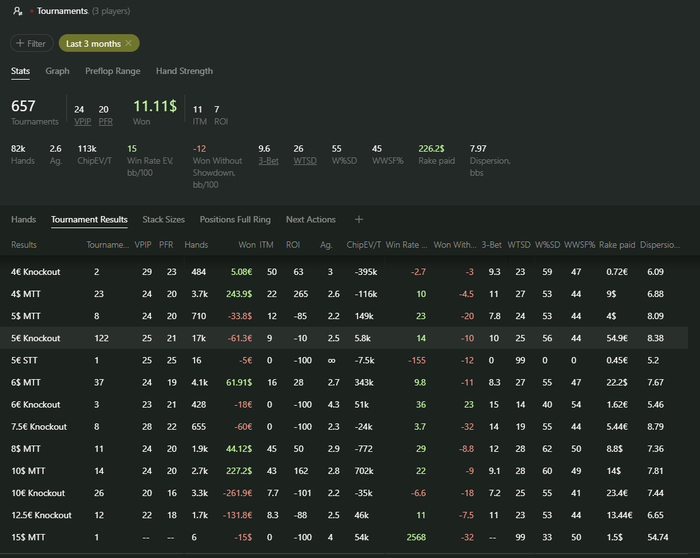Click the 3-Bet stat link
This screenshot has width=700, height=558.
[268, 161]
